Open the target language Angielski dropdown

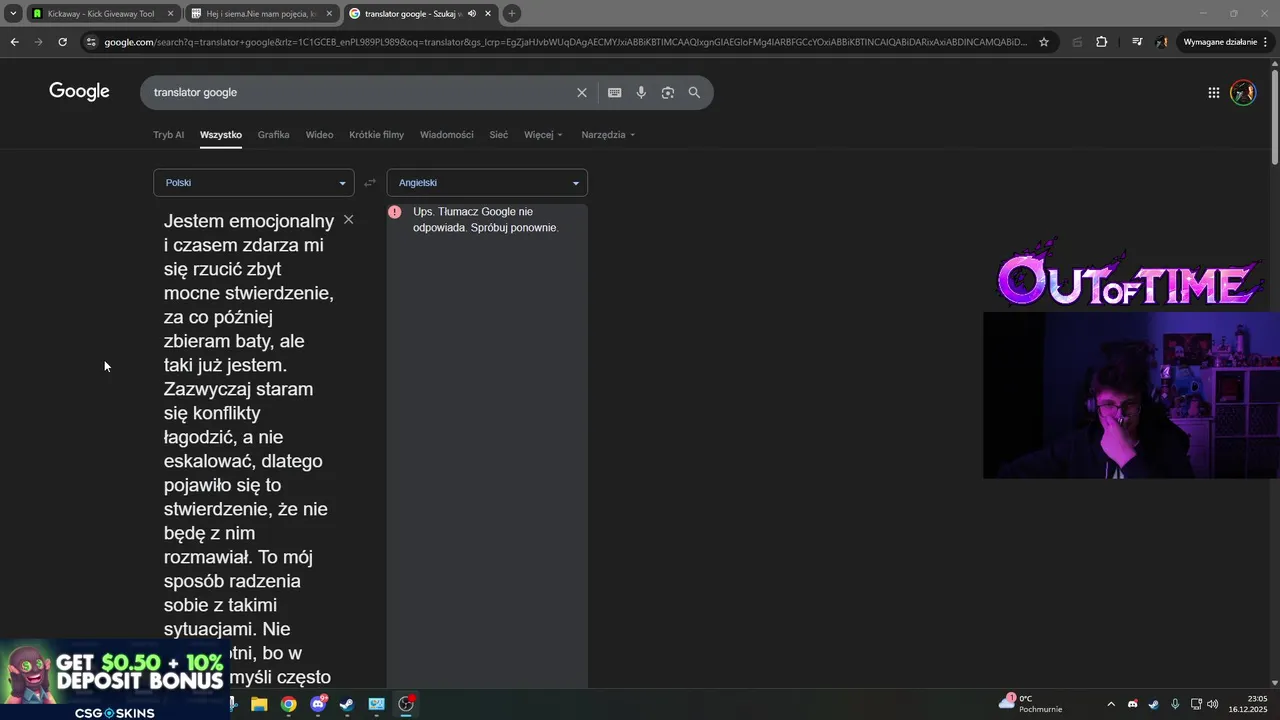[x=487, y=182]
